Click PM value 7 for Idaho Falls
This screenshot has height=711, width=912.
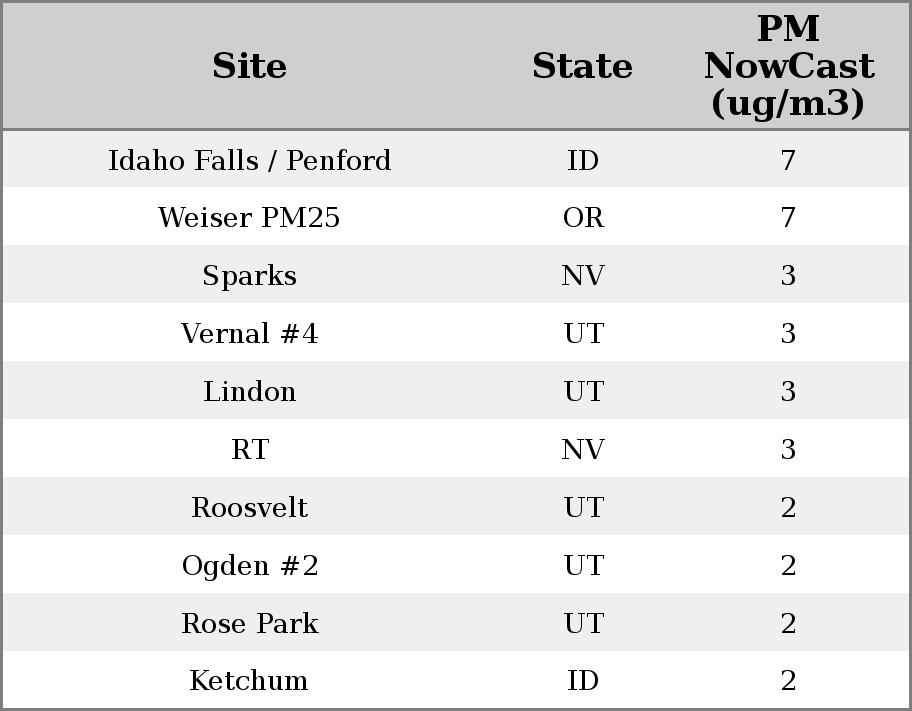(788, 160)
